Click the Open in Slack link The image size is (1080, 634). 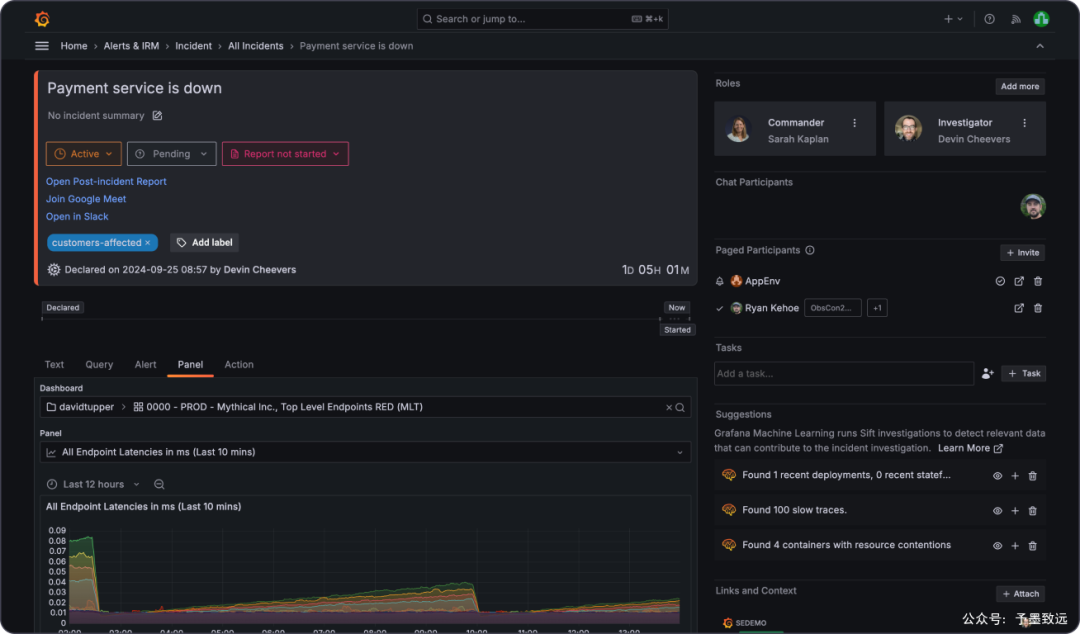click(x=77, y=216)
